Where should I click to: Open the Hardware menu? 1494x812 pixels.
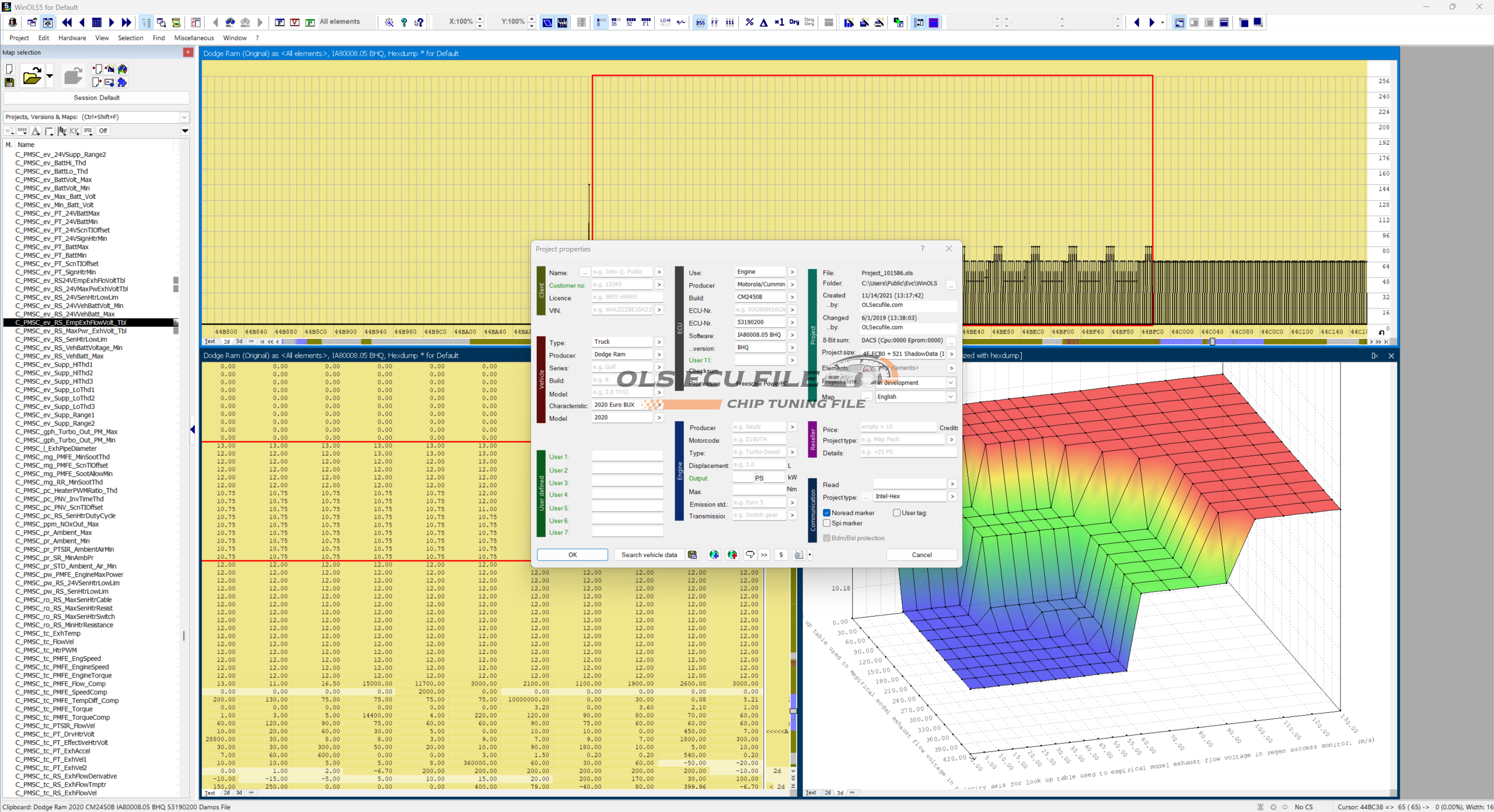coord(72,38)
